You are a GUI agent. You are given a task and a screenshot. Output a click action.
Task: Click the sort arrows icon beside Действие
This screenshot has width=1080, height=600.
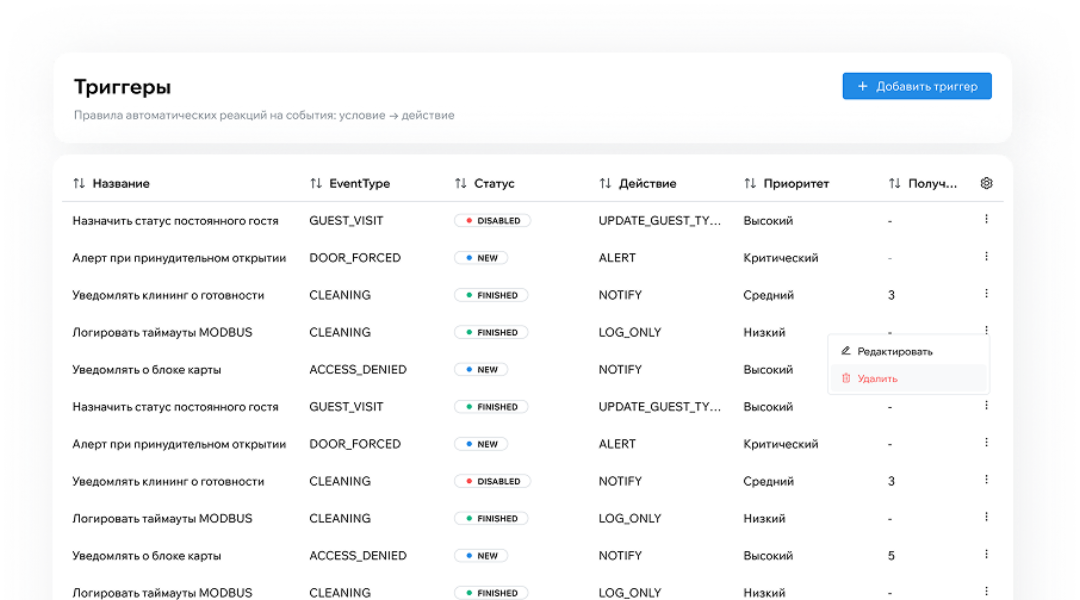pyautogui.click(x=605, y=184)
